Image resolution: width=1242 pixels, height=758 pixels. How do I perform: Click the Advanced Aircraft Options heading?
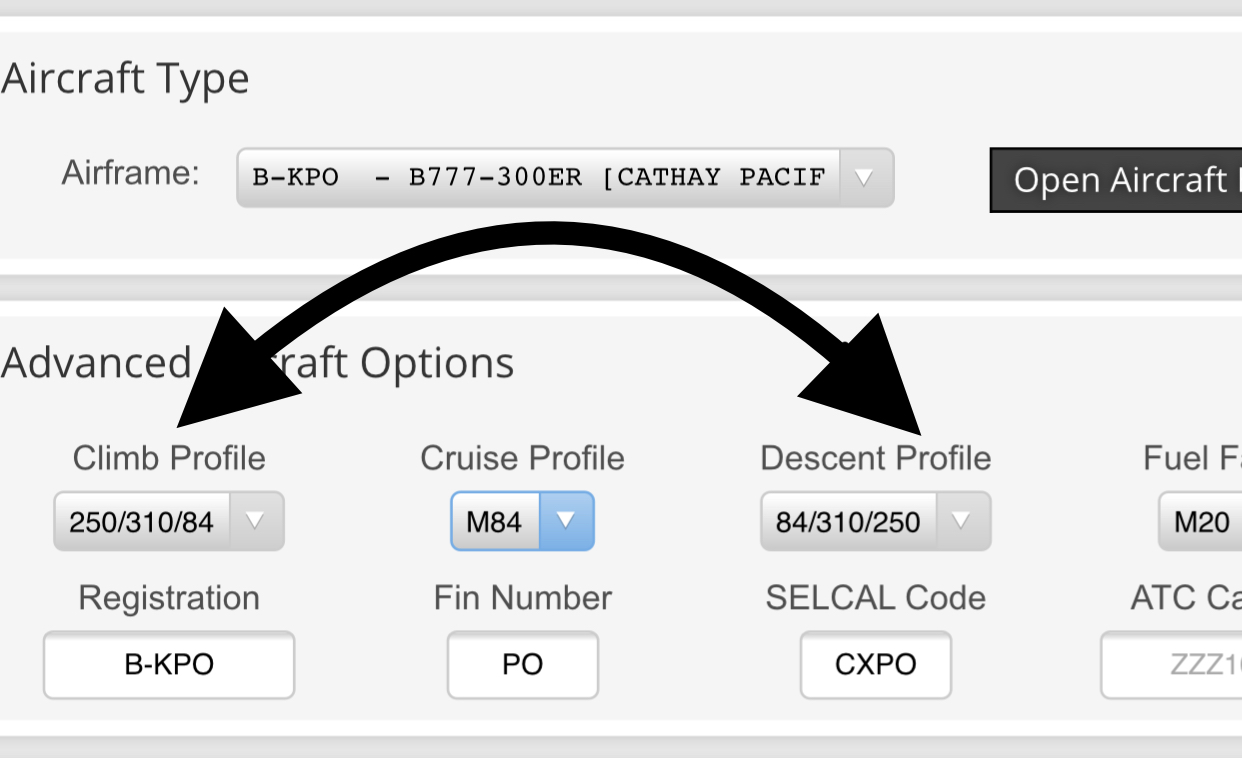(x=258, y=363)
